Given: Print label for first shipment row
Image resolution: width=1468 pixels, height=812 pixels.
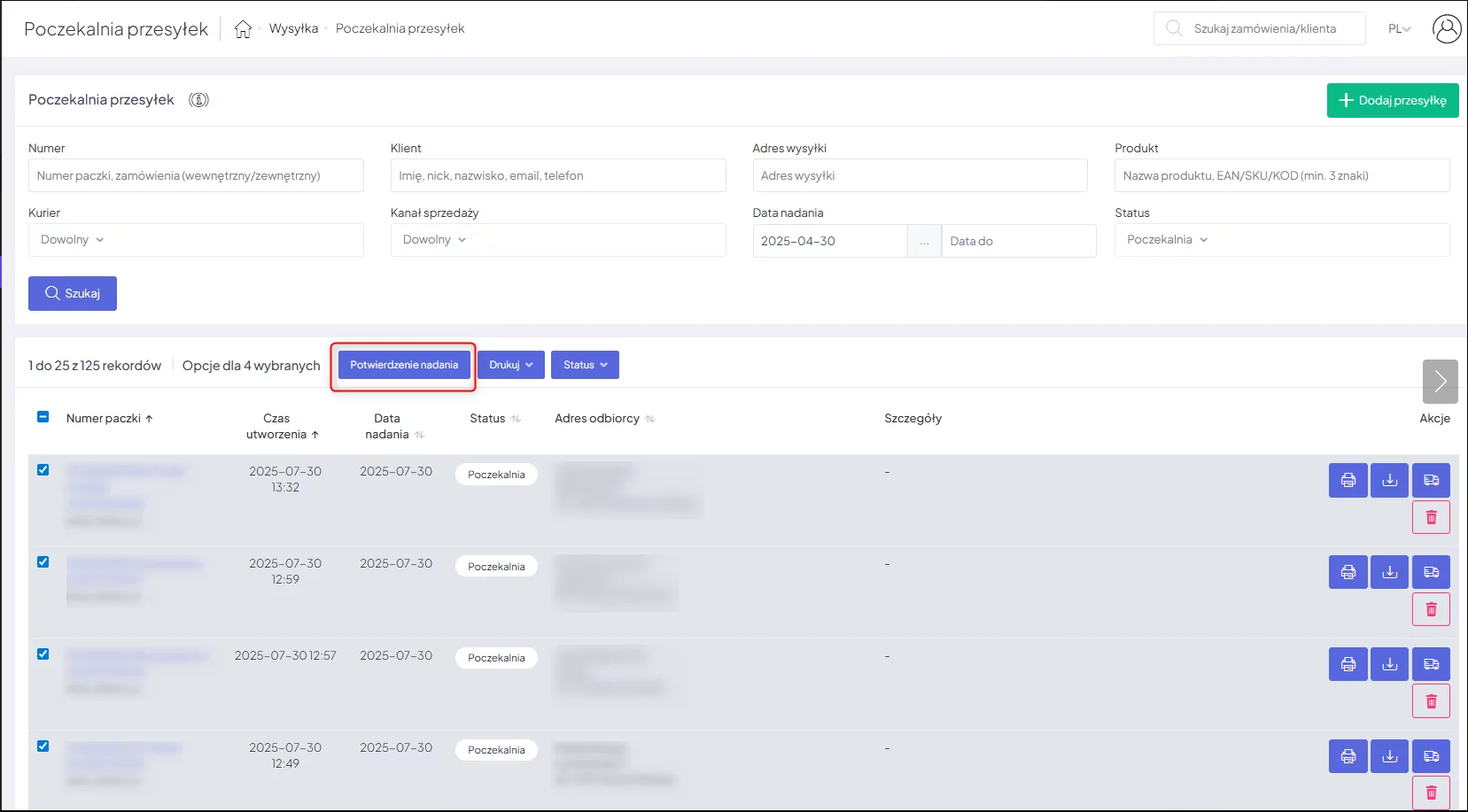Looking at the screenshot, I should pyautogui.click(x=1348, y=480).
